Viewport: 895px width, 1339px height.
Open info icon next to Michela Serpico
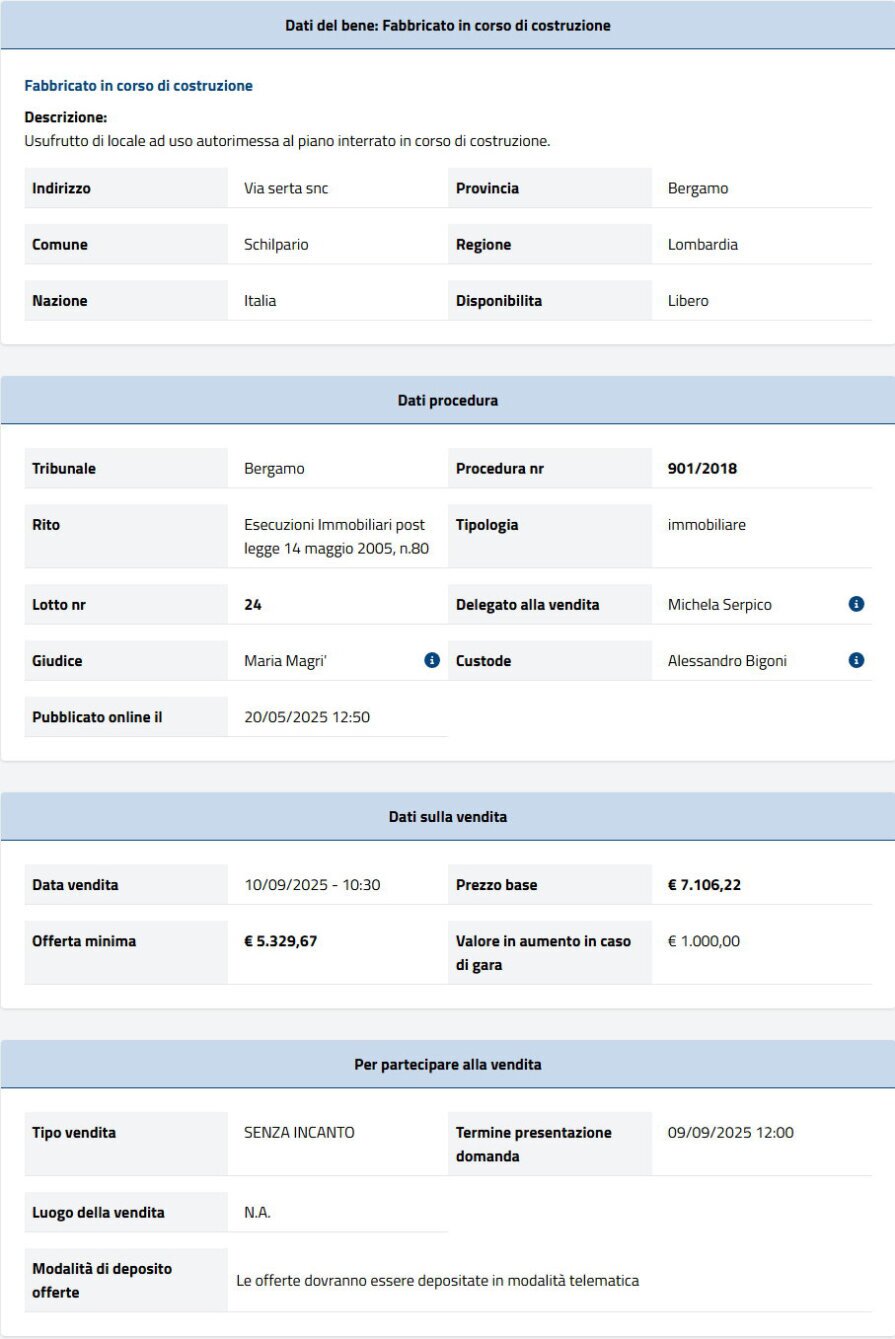(856, 604)
